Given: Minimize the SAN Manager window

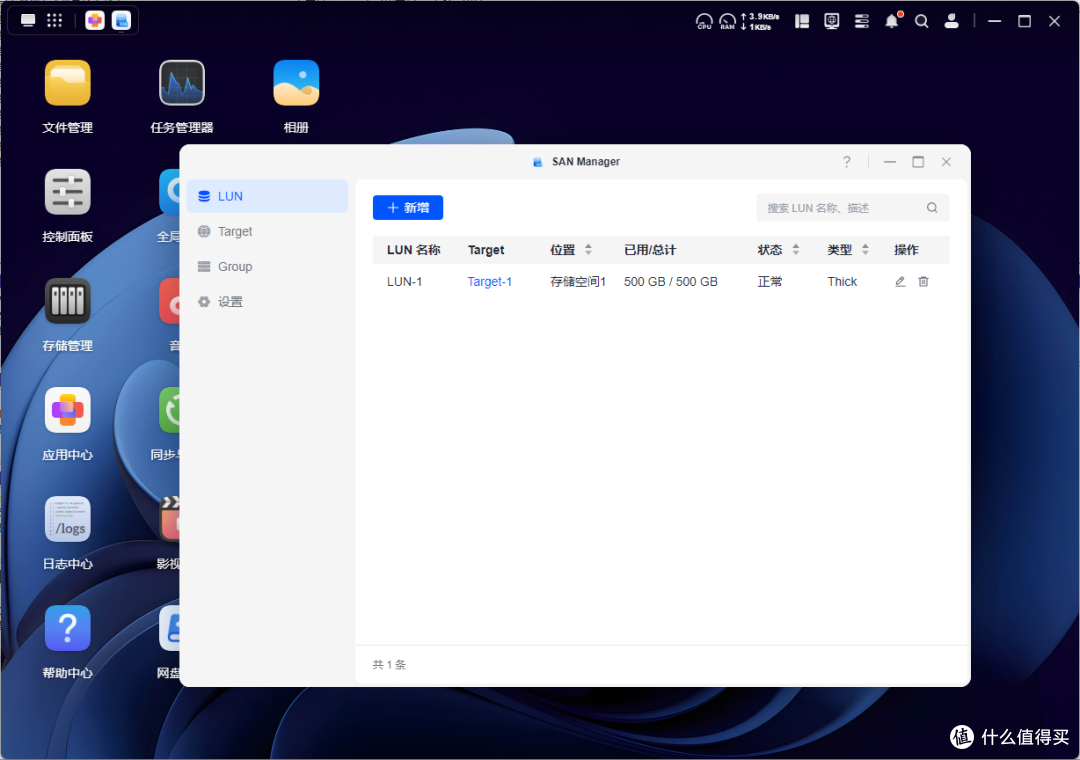Looking at the screenshot, I should click(890, 162).
